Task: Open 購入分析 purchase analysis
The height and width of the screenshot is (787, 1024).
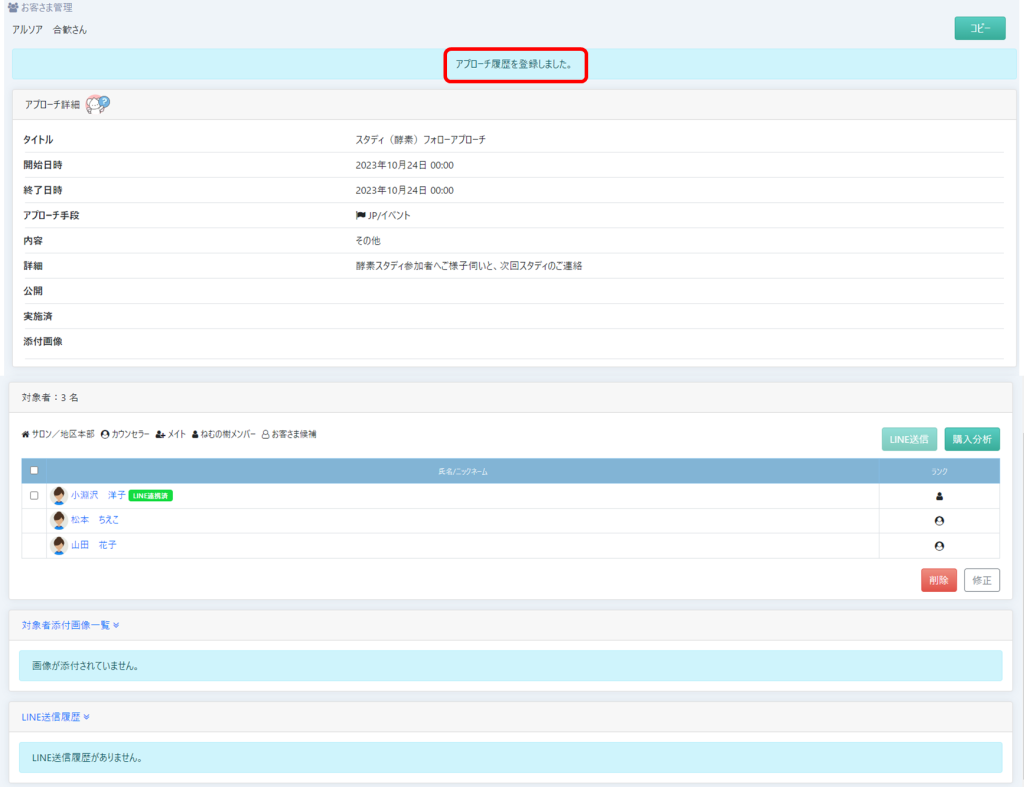Action: tap(971, 439)
